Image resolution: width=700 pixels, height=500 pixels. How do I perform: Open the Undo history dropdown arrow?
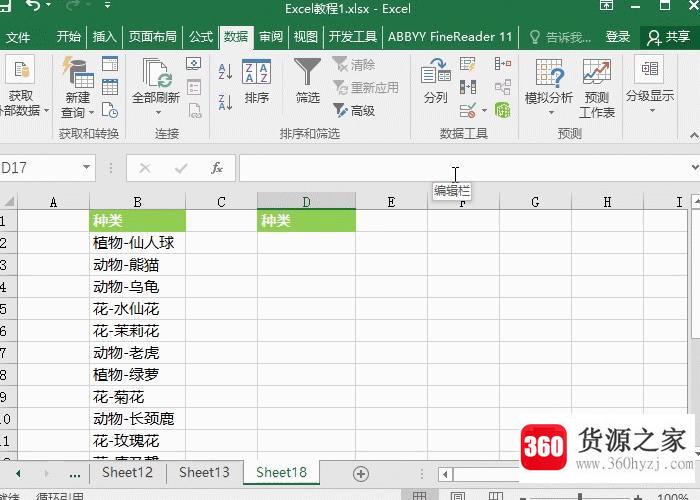[48, 5]
